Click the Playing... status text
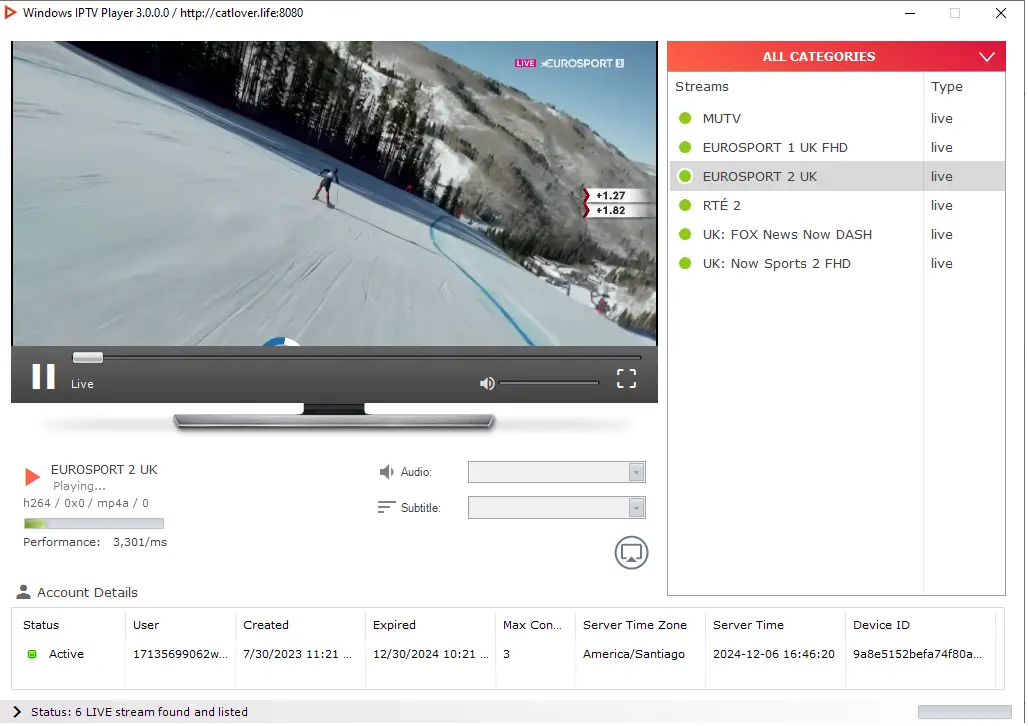Screen dimensions: 1028x726 pyautogui.click(x=79, y=486)
